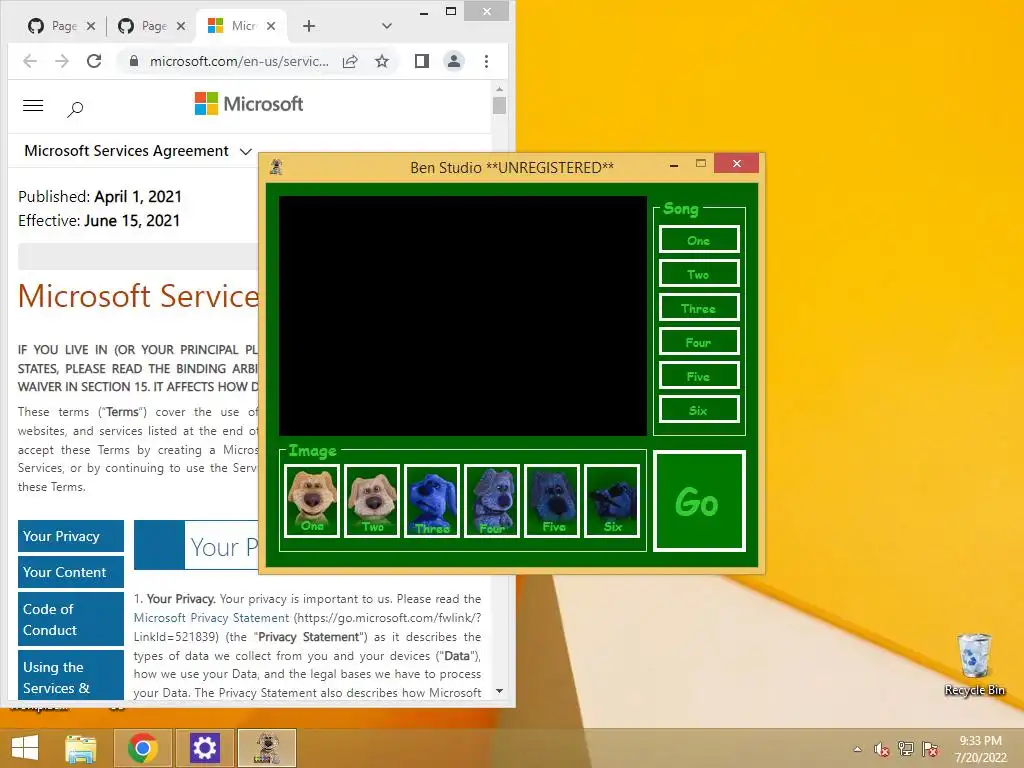This screenshot has height=768, width=1024.
Task: Switch to the second GitHub Page tab
Action: coord(144,26)
